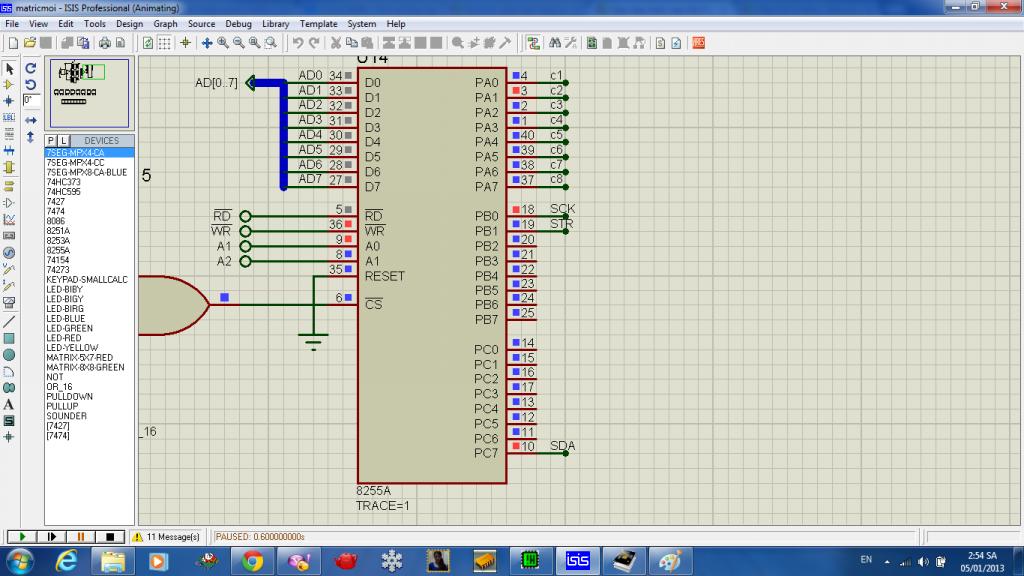This screenshot has width=1024, height=576.
Task: Open the Debug menu
Action: 238,23
